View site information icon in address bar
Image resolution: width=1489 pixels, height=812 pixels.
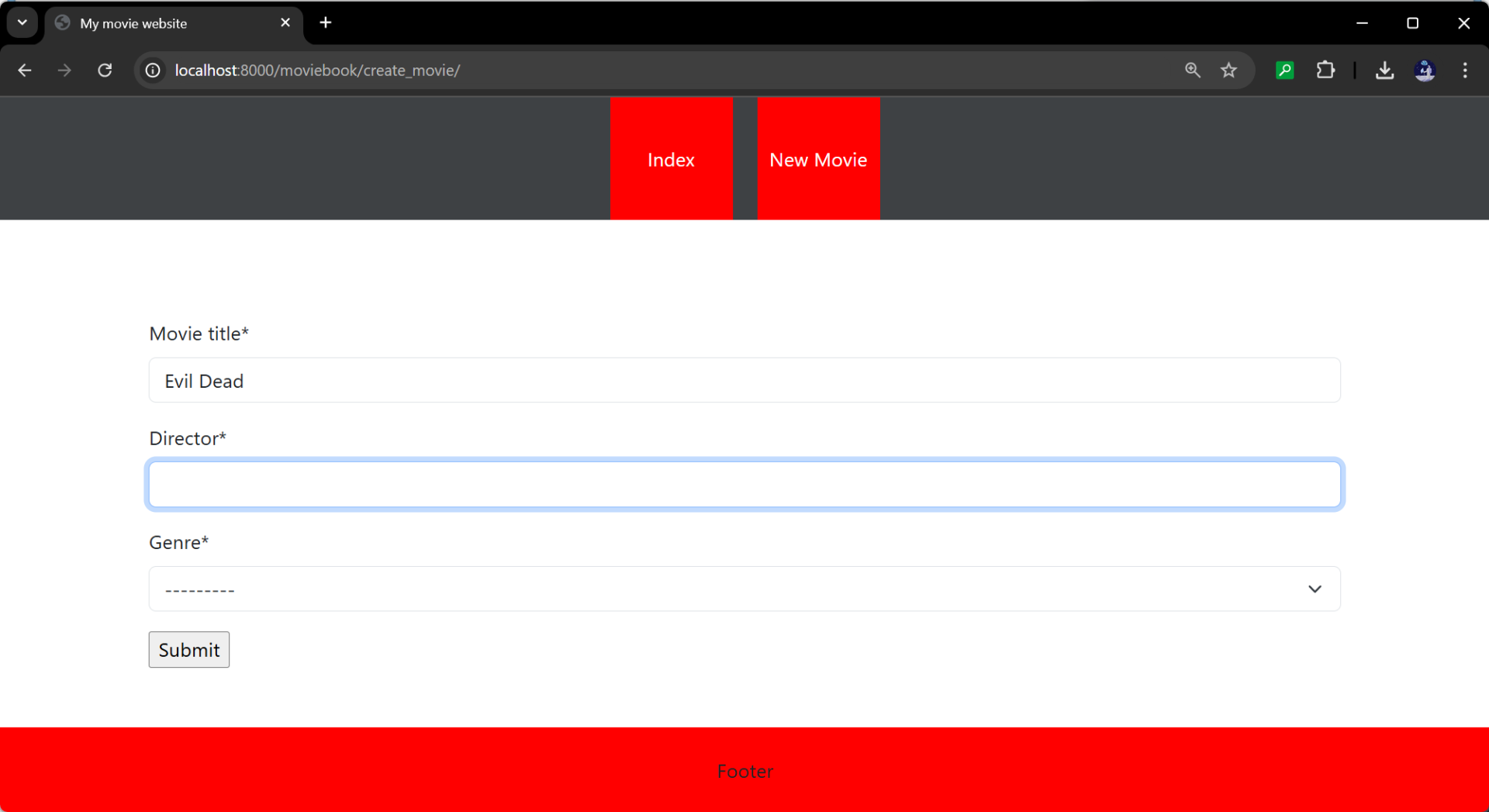tap(154, 71)
